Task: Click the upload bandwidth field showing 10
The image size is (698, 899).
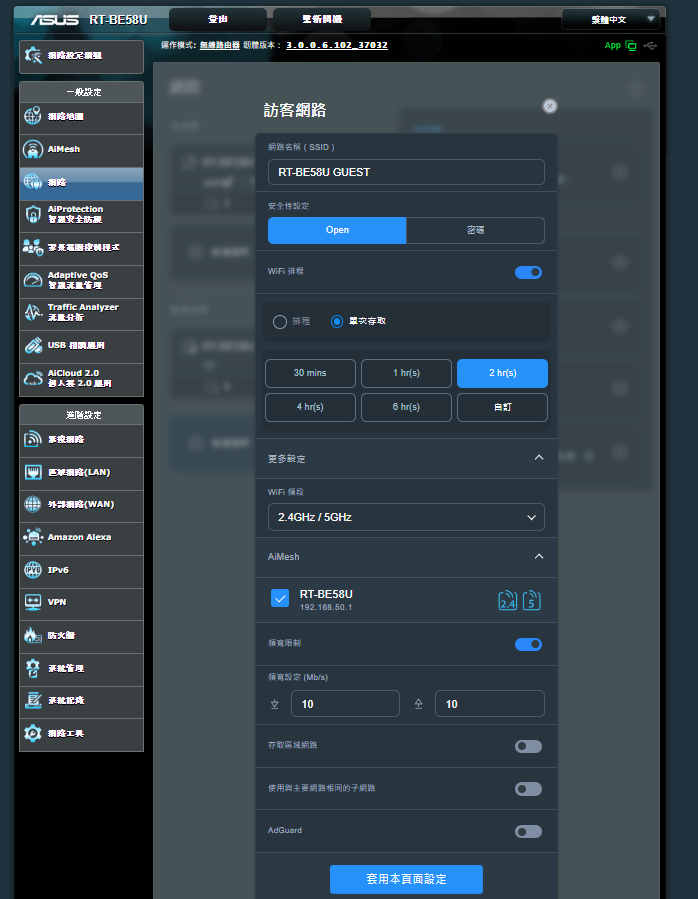Action: click(x=490, y=703)
